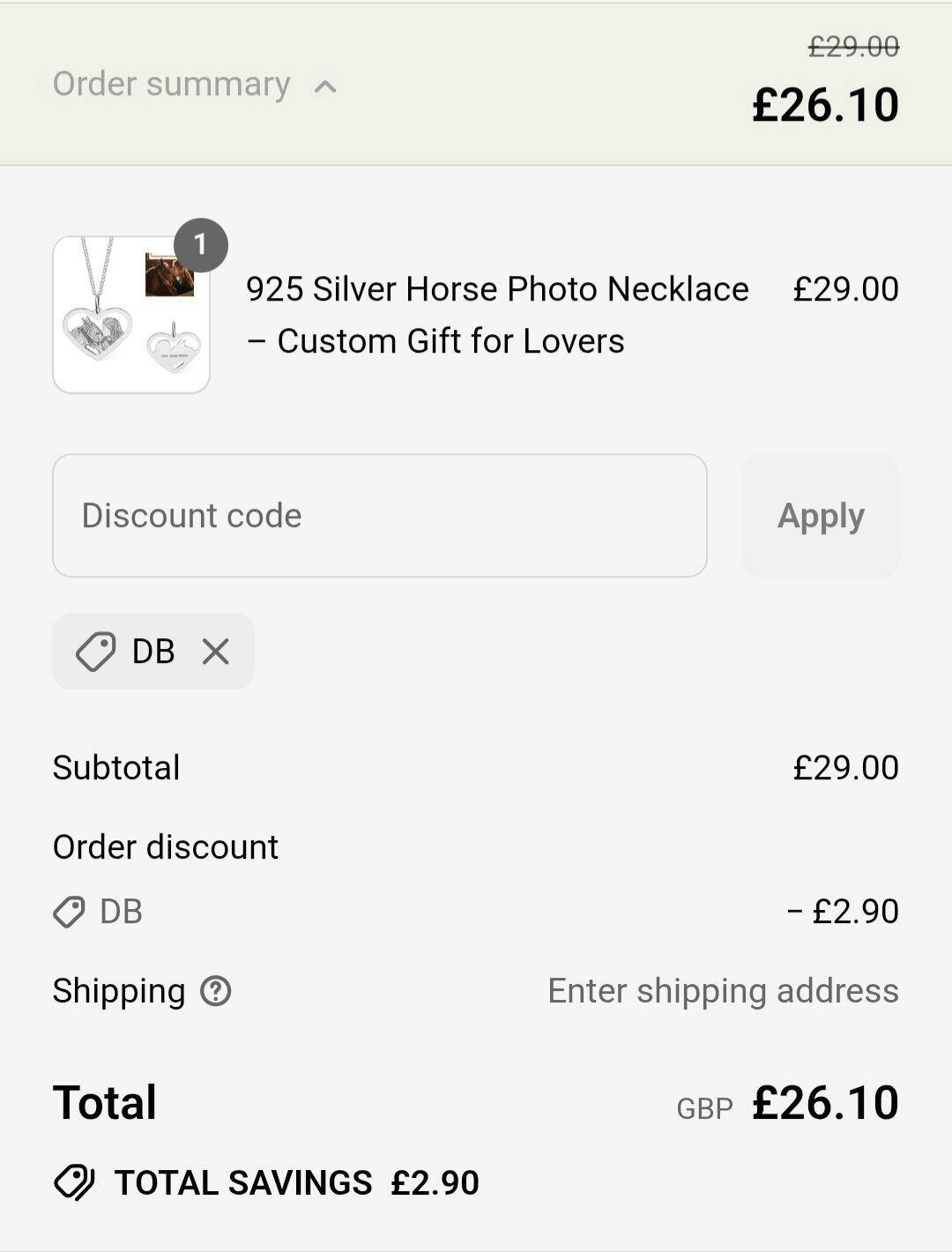Remove the DB discount code with X
The width and height of the screenshot is (952, 1252).
[216, 652]
